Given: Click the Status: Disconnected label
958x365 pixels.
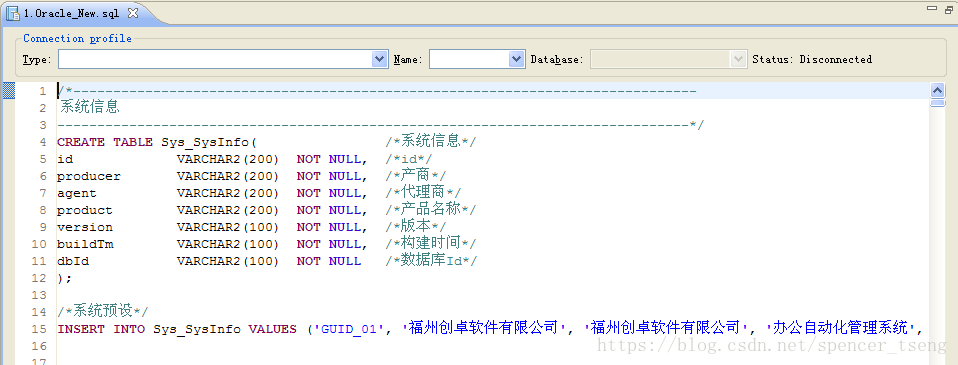Looking at the screenshot, I should [x=812, y=59].
